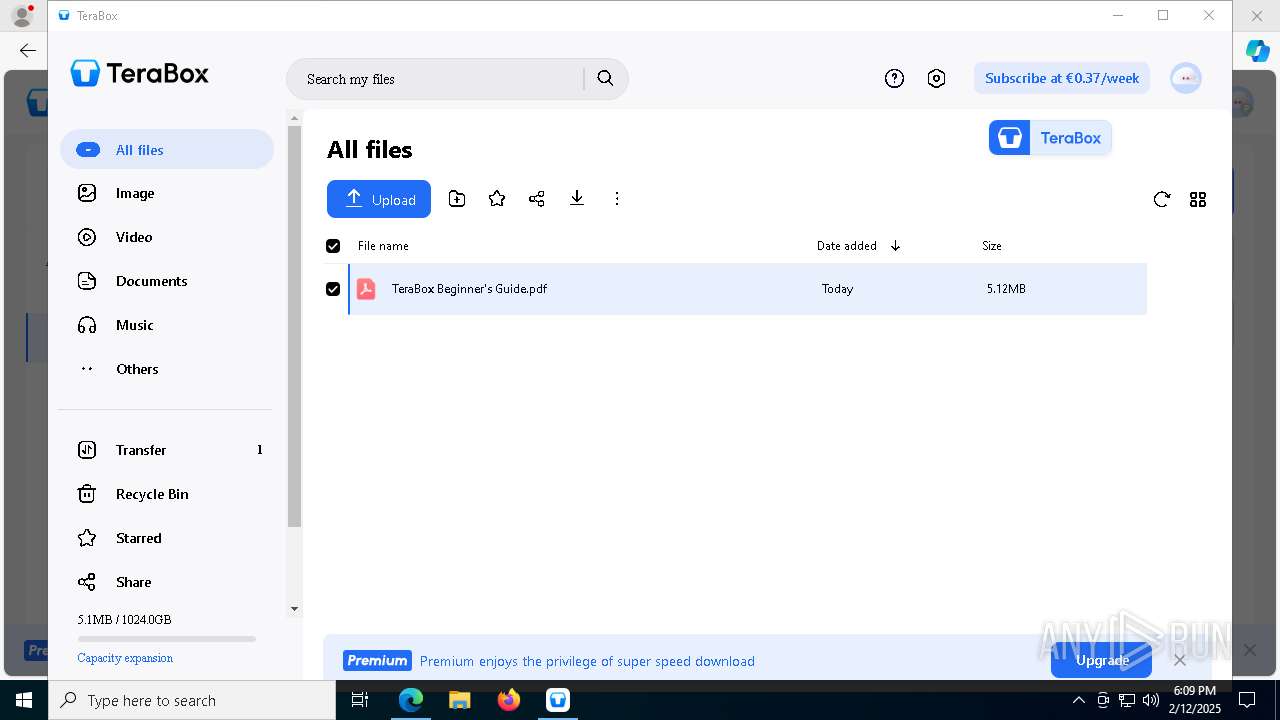Open Microsoft Edge from taskbar
The width and height of the screenshot is (1280, 720).
pyautogui.click(x=411, y=700)
